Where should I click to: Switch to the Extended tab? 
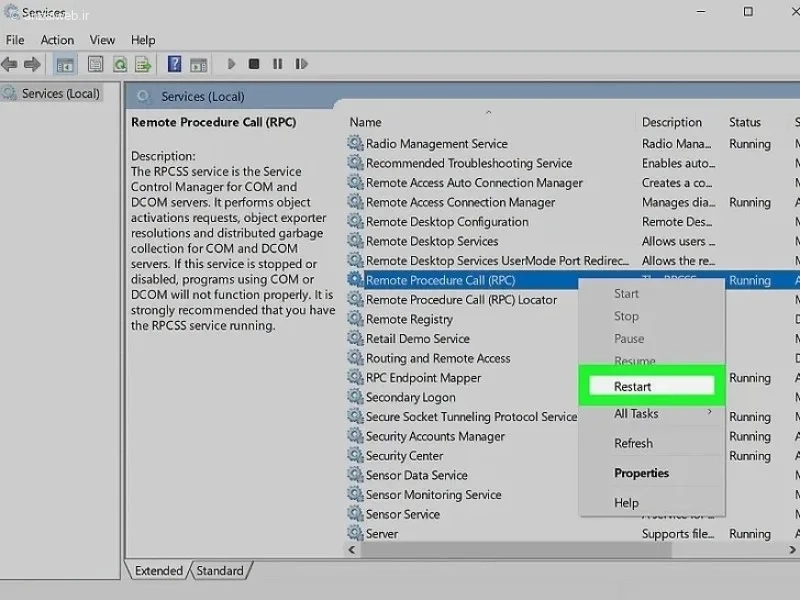[159, 570]
